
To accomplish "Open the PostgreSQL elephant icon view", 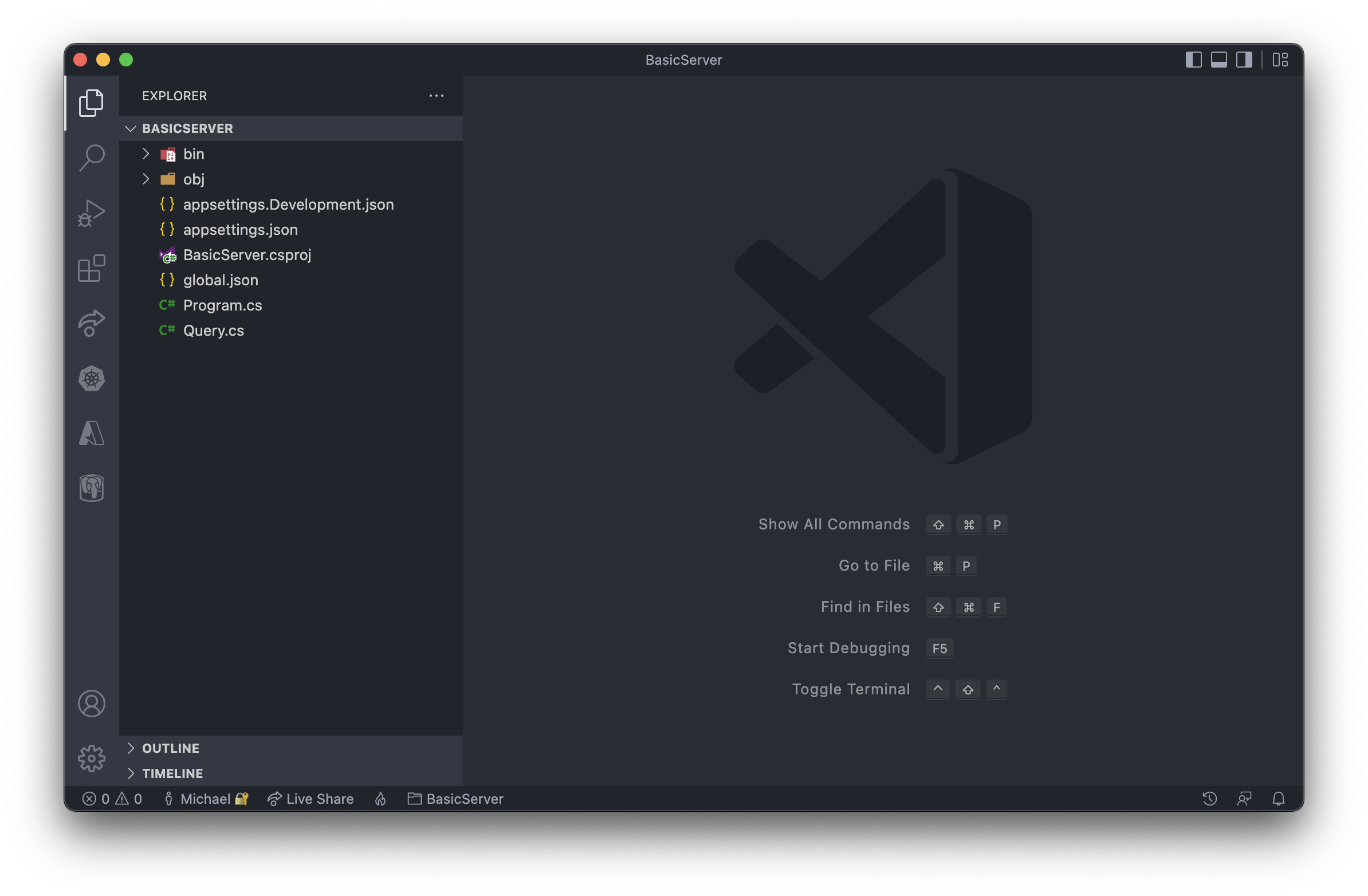I will point(92,489).
